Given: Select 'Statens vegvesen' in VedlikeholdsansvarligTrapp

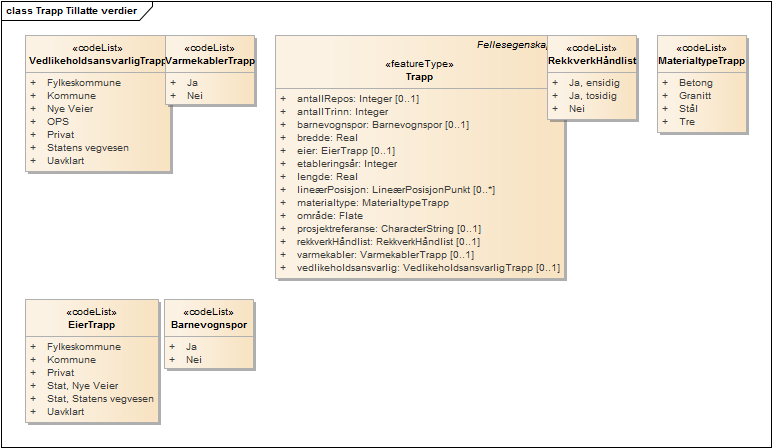Looking at the screenshot, I should click(88, 147).
